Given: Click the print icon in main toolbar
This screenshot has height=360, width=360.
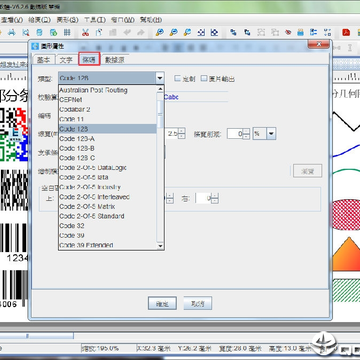Looking at the screenshot, I should tap(12, 32).
